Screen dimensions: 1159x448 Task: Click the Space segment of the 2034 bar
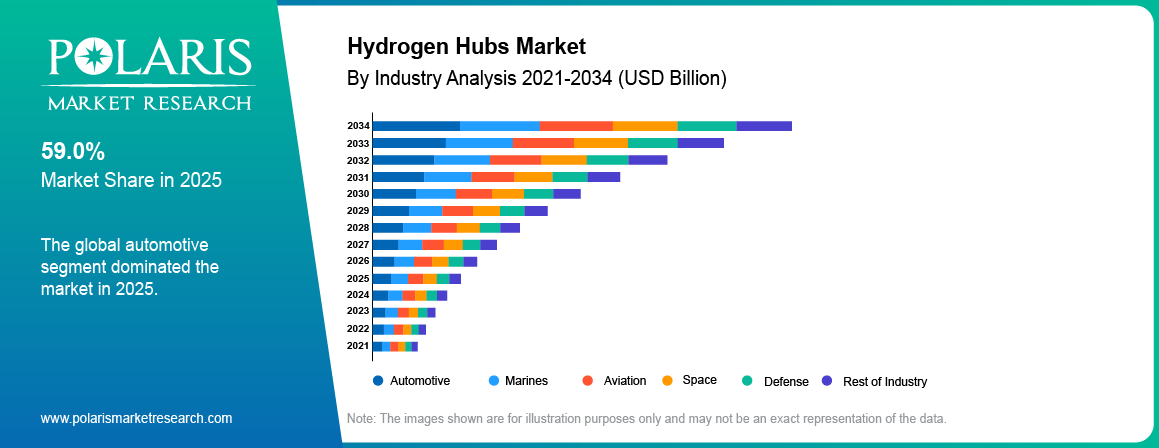(645, 126)
